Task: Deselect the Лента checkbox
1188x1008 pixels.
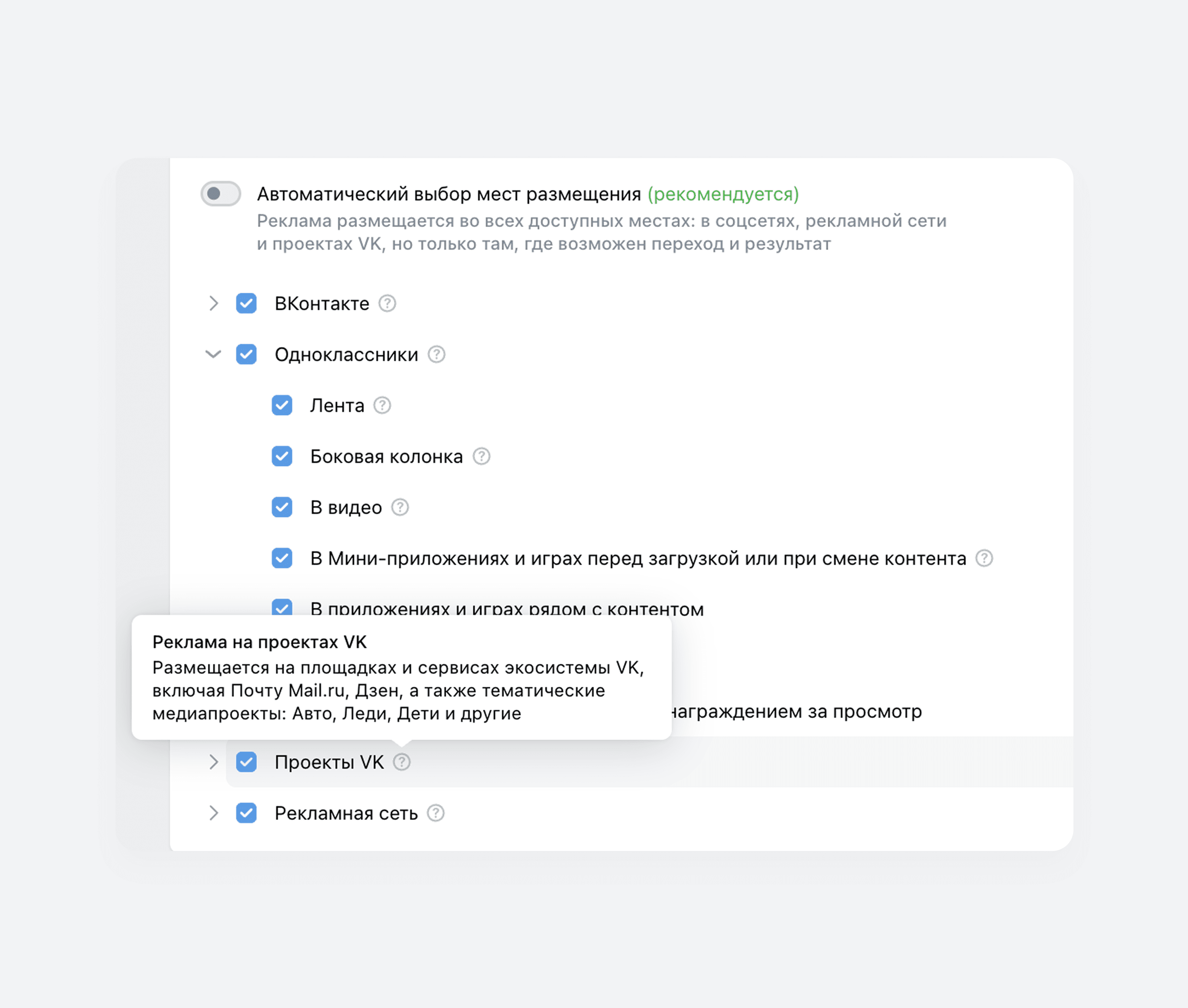Action: coord(281,405)
